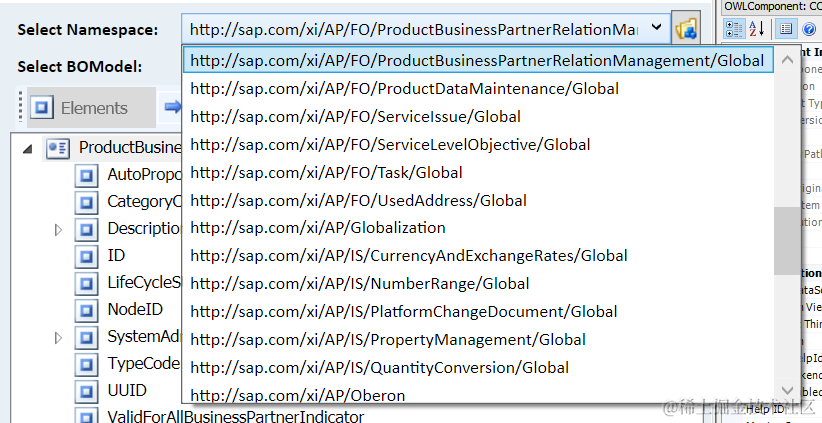This screenshot has width=822, height=423.
Task: Click the element icon beside TypeCode
Action: pos(86,365)
